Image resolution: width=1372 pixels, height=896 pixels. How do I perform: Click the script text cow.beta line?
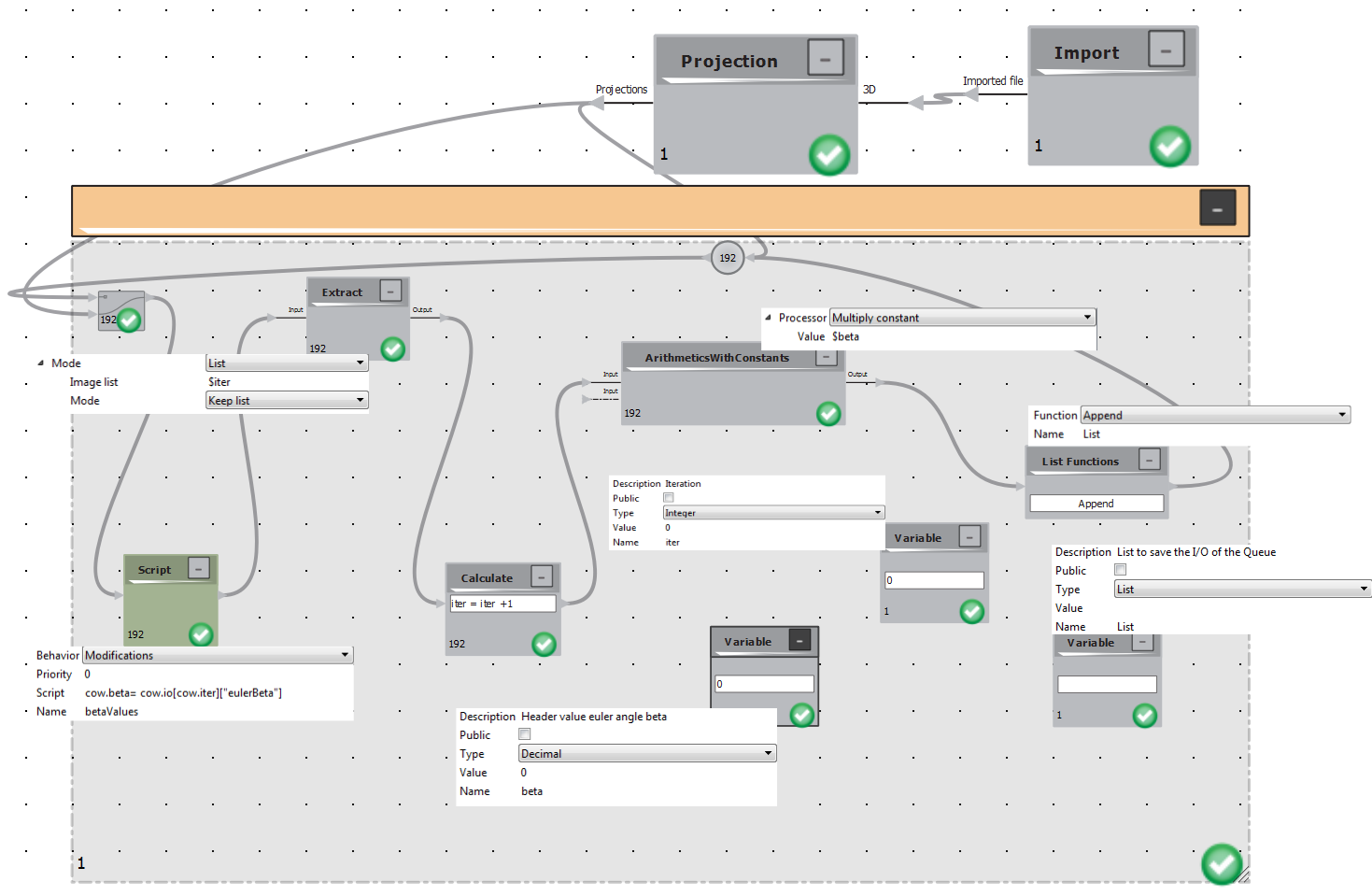183,692
